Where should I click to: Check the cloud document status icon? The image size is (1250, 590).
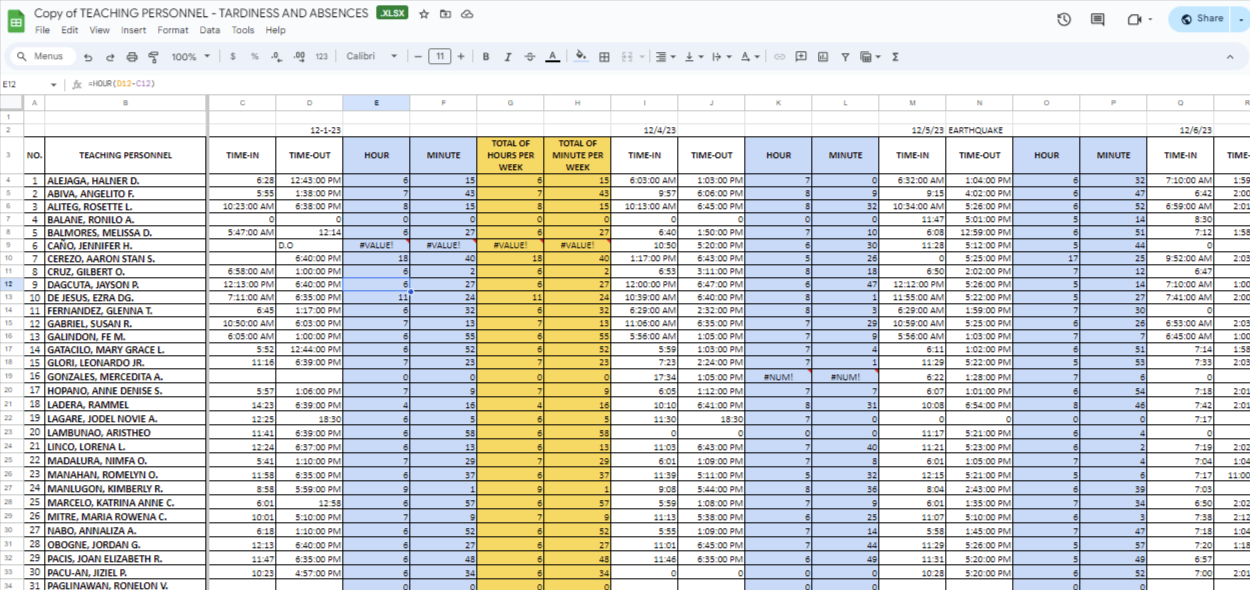pos(466,14)
